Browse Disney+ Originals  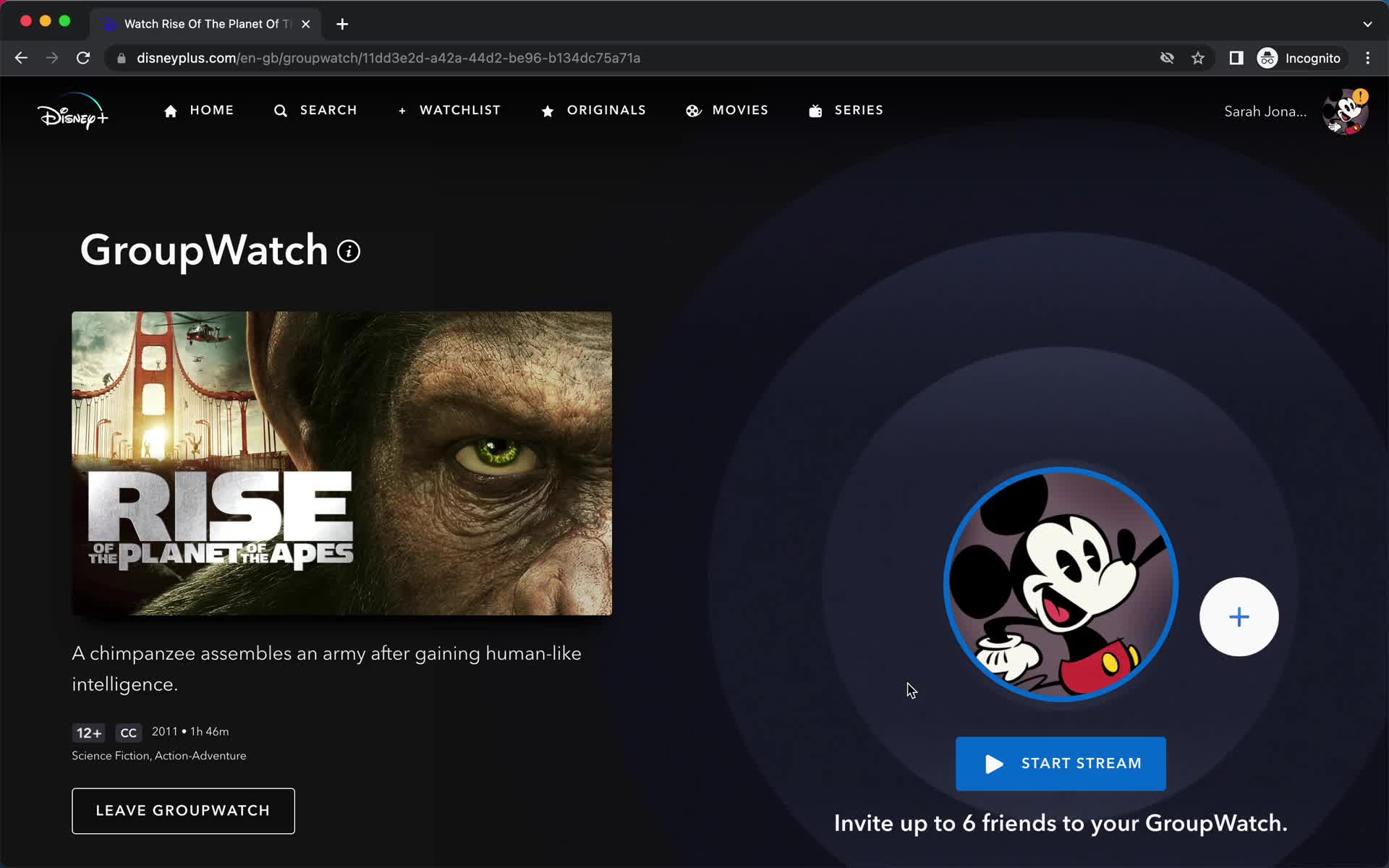(x=592, y=110)
